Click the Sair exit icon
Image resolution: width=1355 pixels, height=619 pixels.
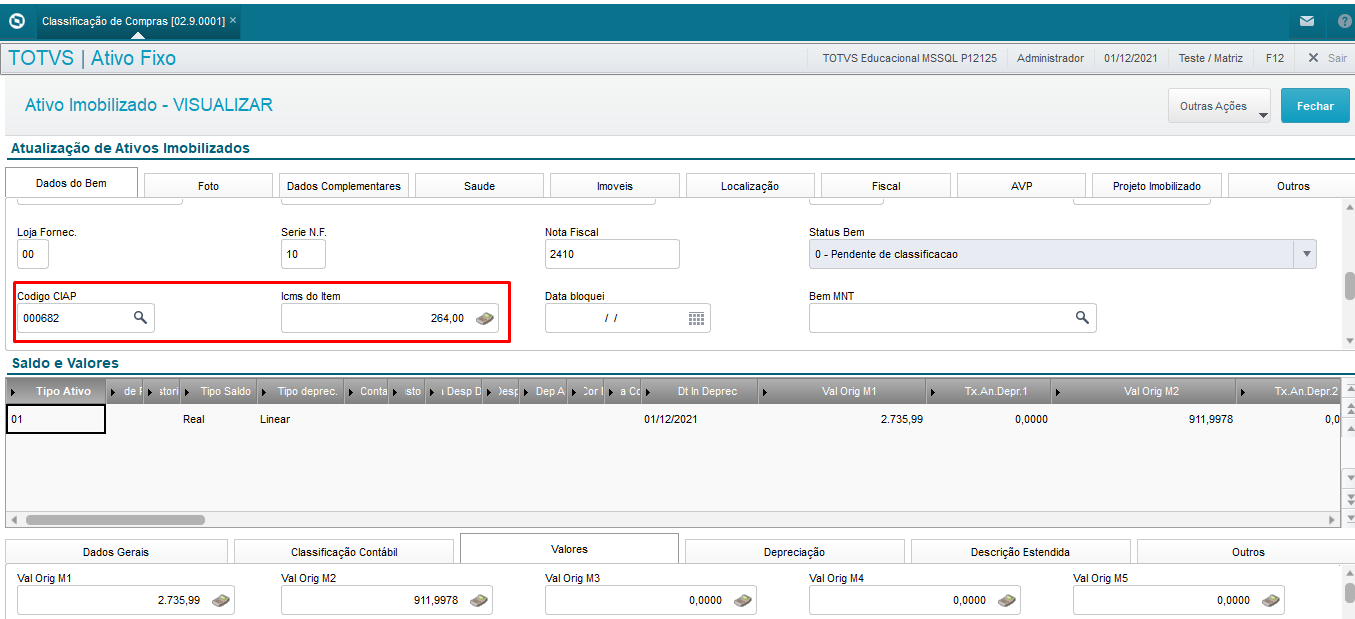coord(1313,58)
